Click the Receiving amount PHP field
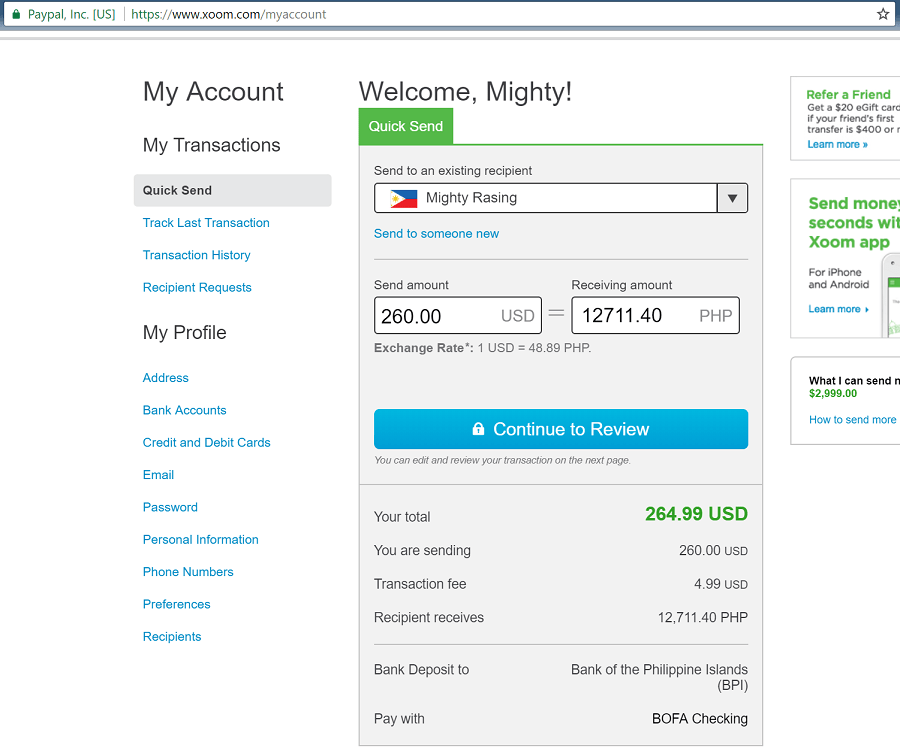 click(x=655, y=315)
